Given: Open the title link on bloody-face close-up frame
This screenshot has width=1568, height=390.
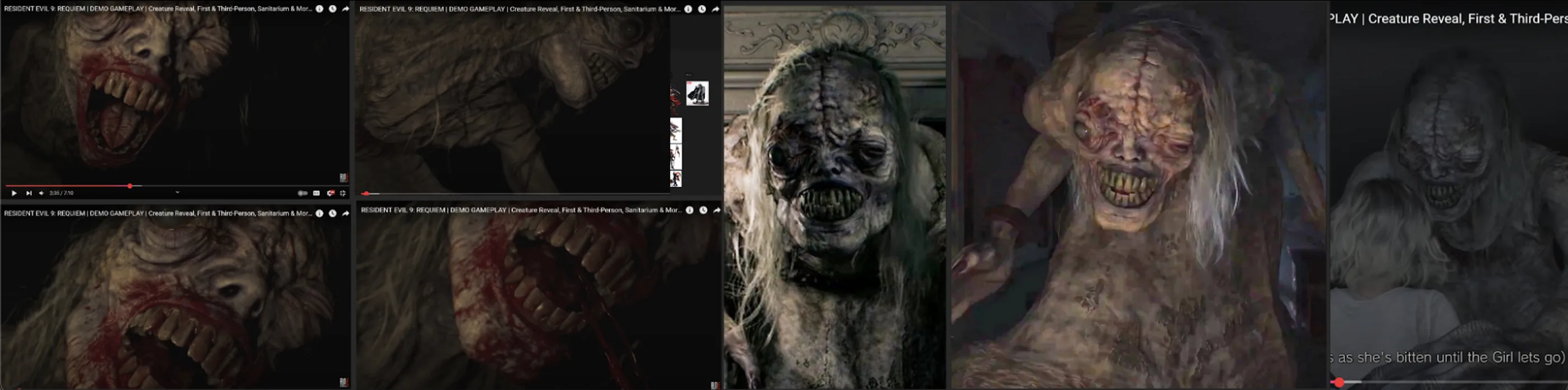Looking at the screenshot, I should pos(158,213).
